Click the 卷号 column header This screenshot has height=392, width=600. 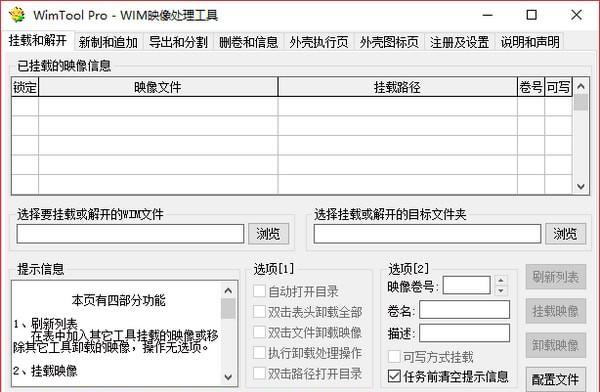(x=531, y=87)
